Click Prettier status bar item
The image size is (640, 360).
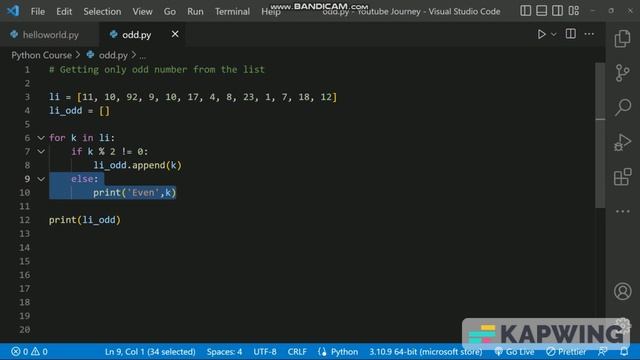tap(567, 351)
